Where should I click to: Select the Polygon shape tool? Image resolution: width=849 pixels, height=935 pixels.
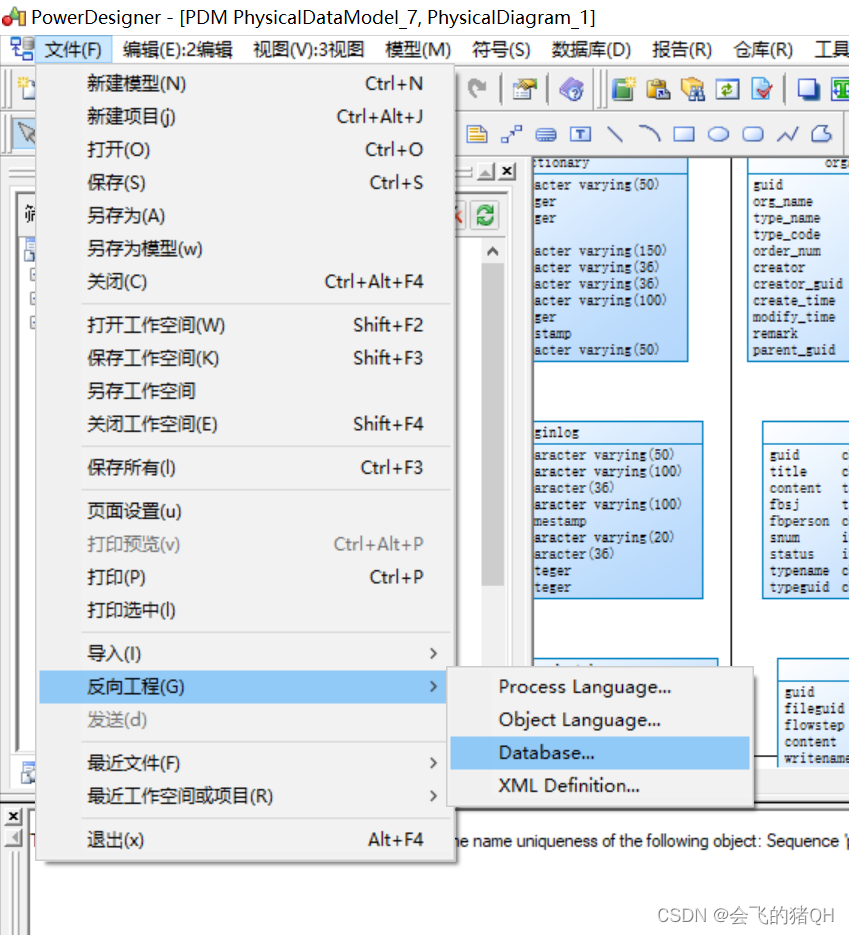[x=822, y=134]
